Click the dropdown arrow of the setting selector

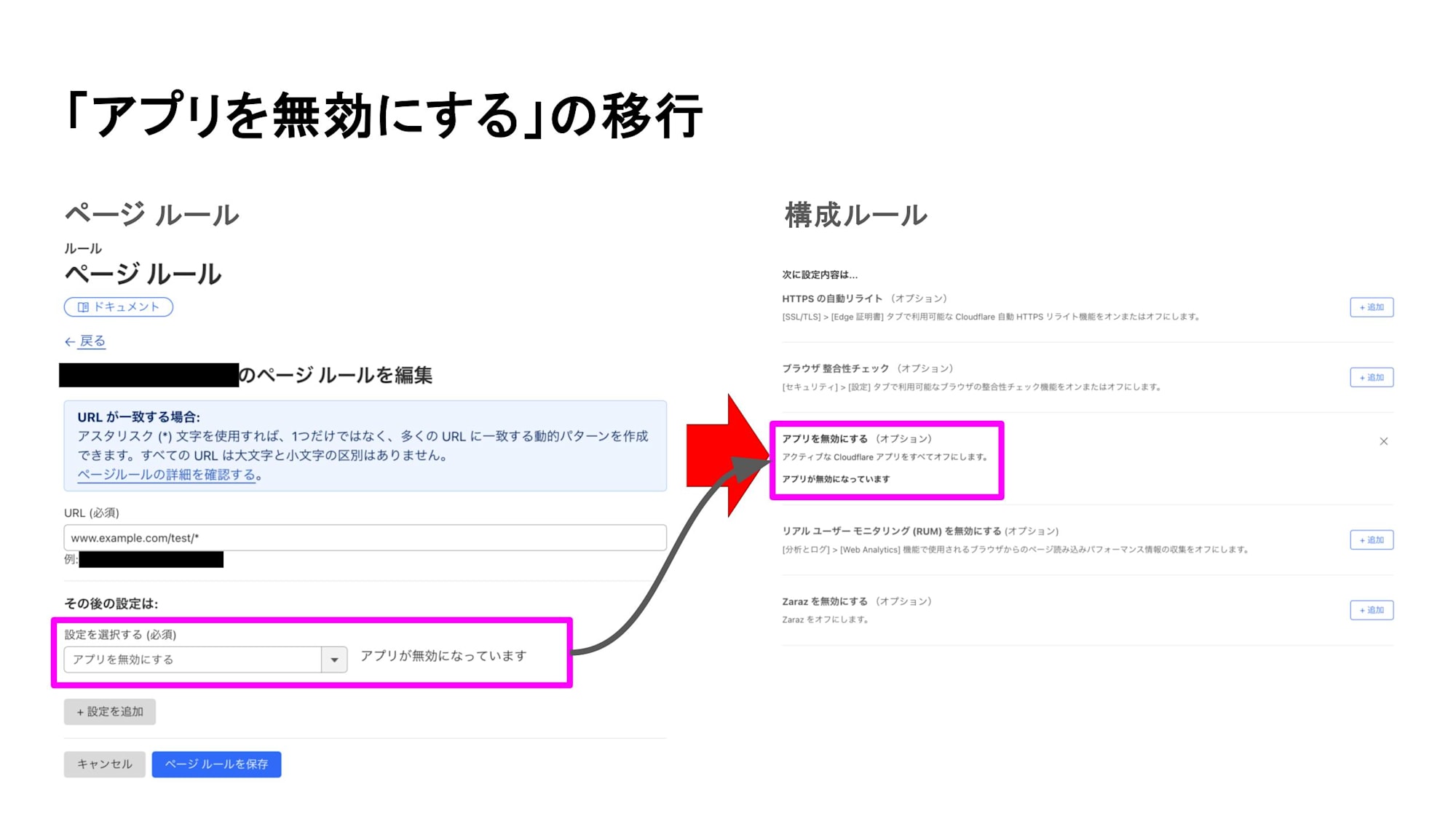point(334,660)
